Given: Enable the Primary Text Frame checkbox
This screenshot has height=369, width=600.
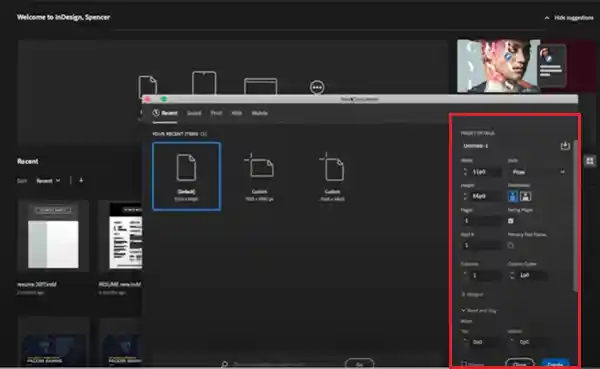Looking at the screenshot, I should coord(510,245).
